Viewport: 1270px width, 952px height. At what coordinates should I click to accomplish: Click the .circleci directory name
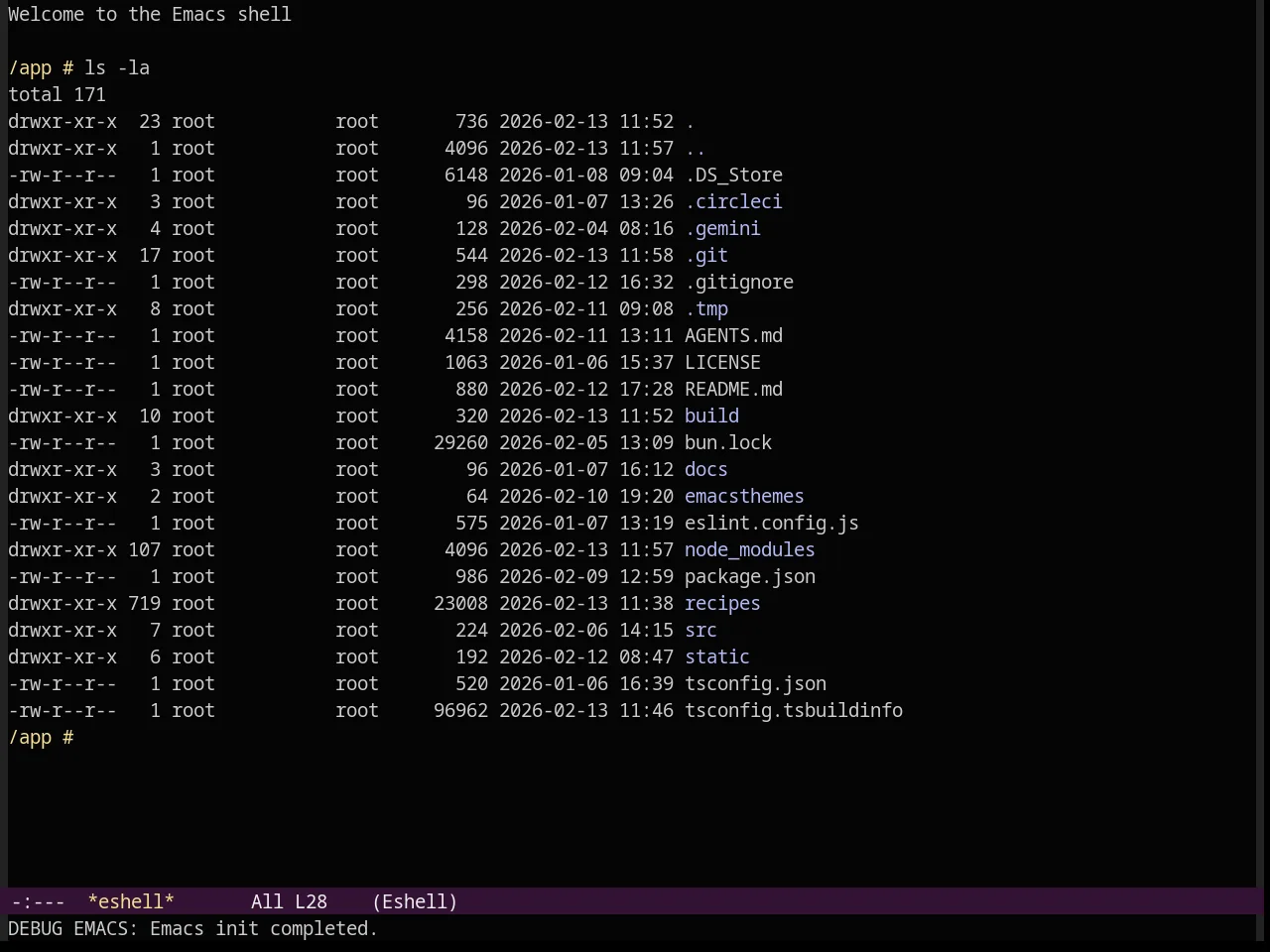[x=733, y=202]
